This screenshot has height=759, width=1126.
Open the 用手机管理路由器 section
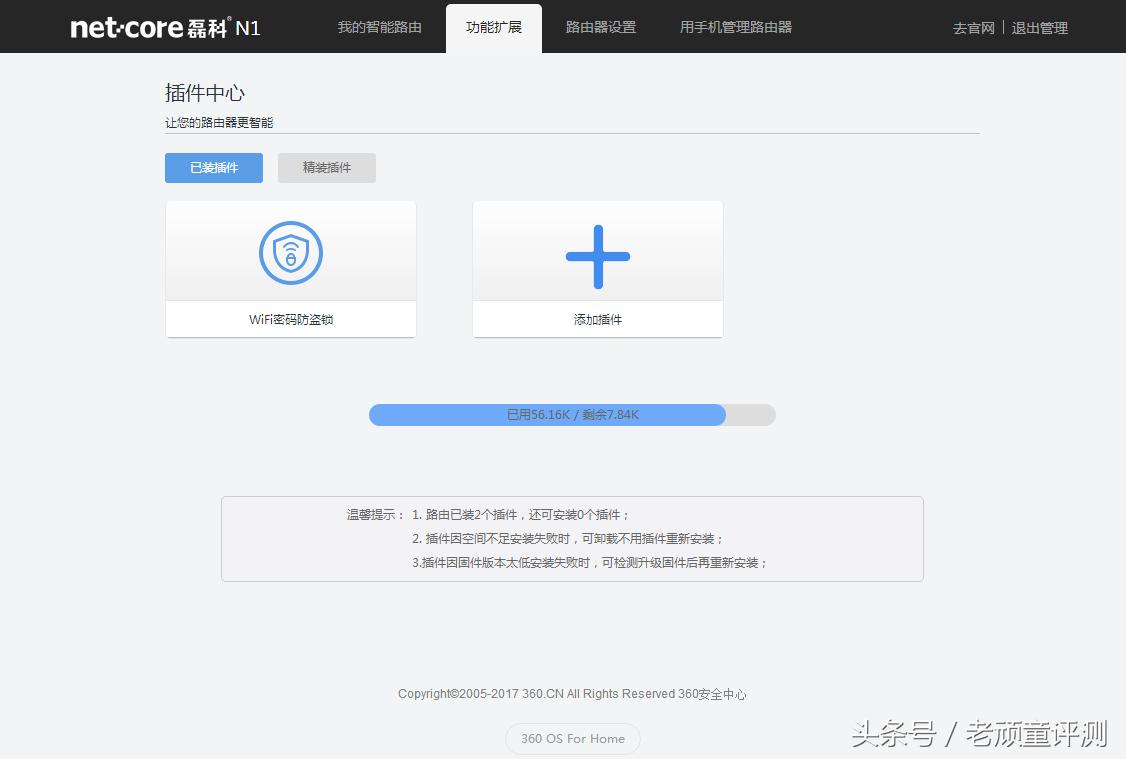point(736,27)
